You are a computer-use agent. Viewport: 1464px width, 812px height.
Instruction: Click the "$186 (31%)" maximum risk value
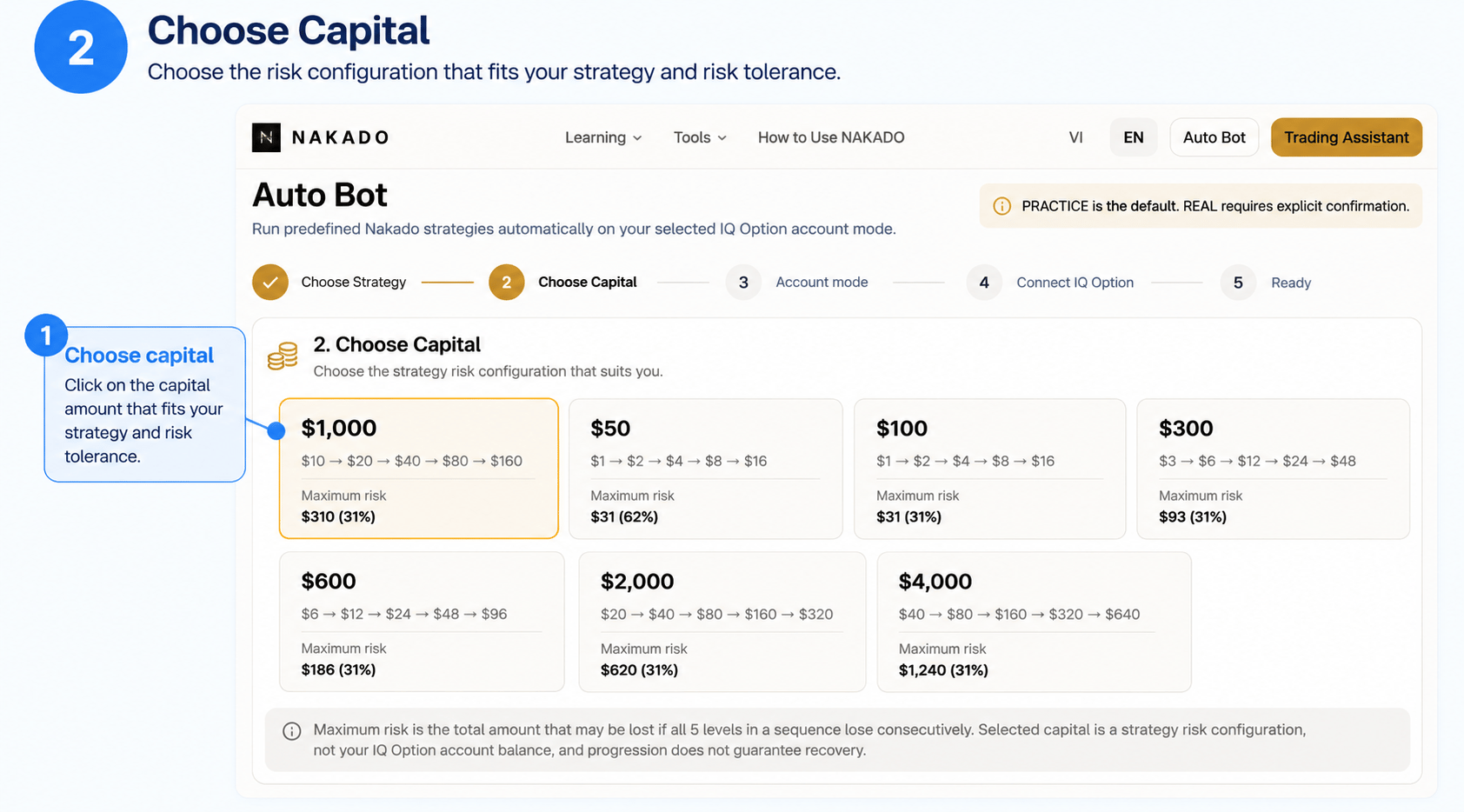point(338,669)
